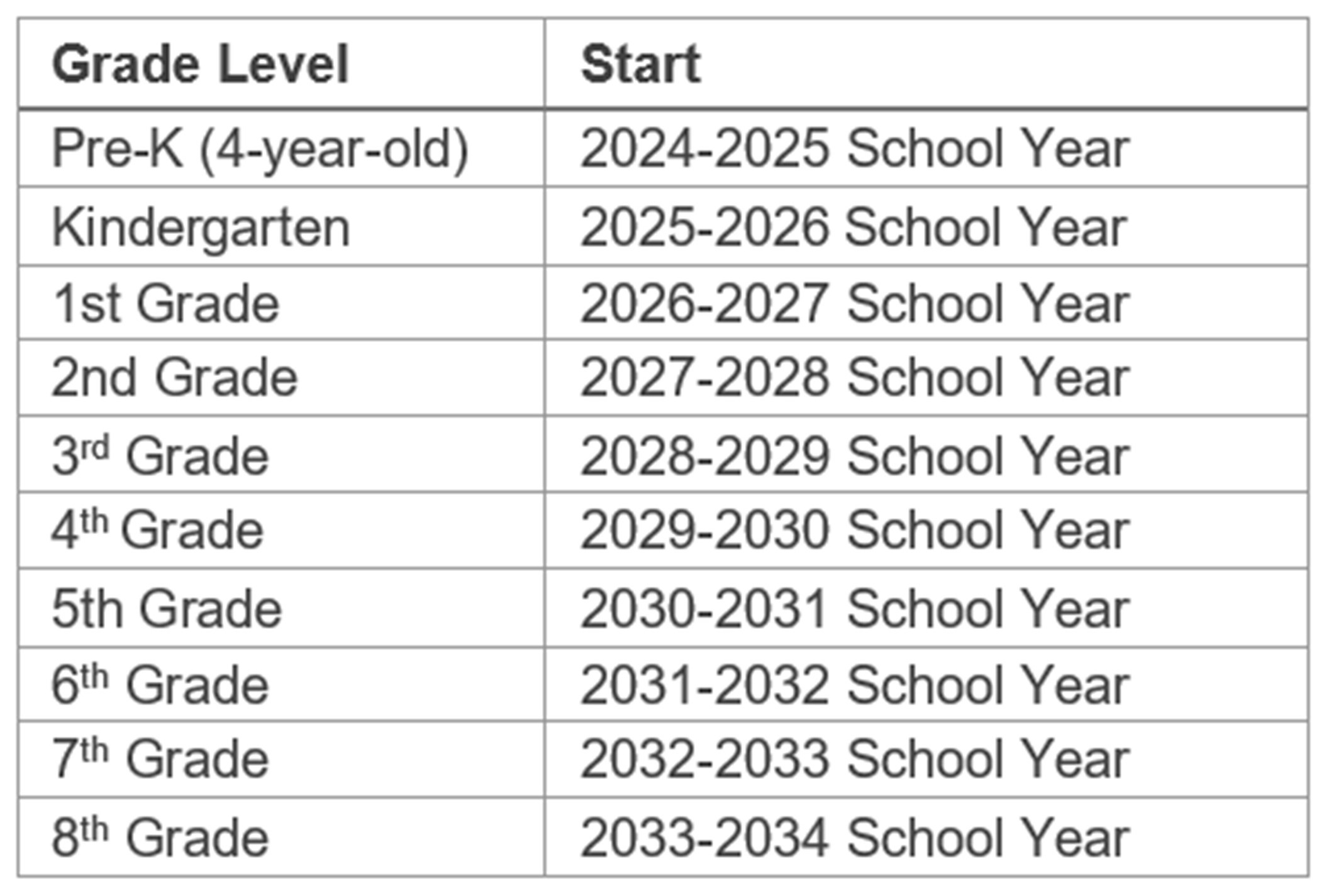
Task: Select the Kindergarten cell
Action: pyautogui.click(x=281, y=226)
